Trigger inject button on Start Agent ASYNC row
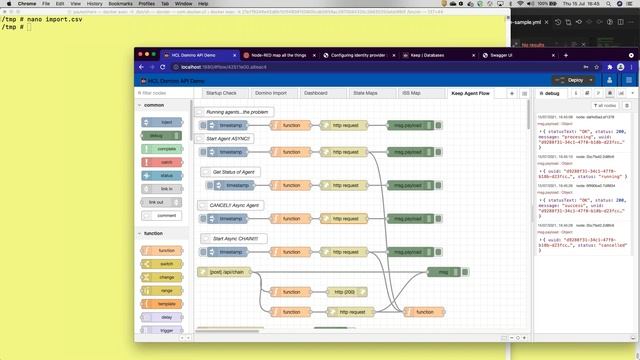Screen dimensions: 640x360 203,152
